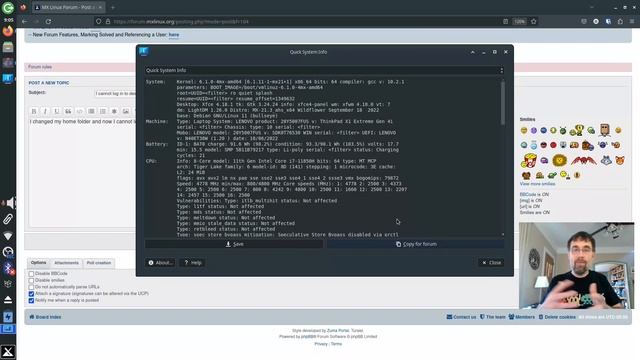Click View more smilies link
Image resolution: width=640 pixels, height=360 pixels.
coord(537,184)
